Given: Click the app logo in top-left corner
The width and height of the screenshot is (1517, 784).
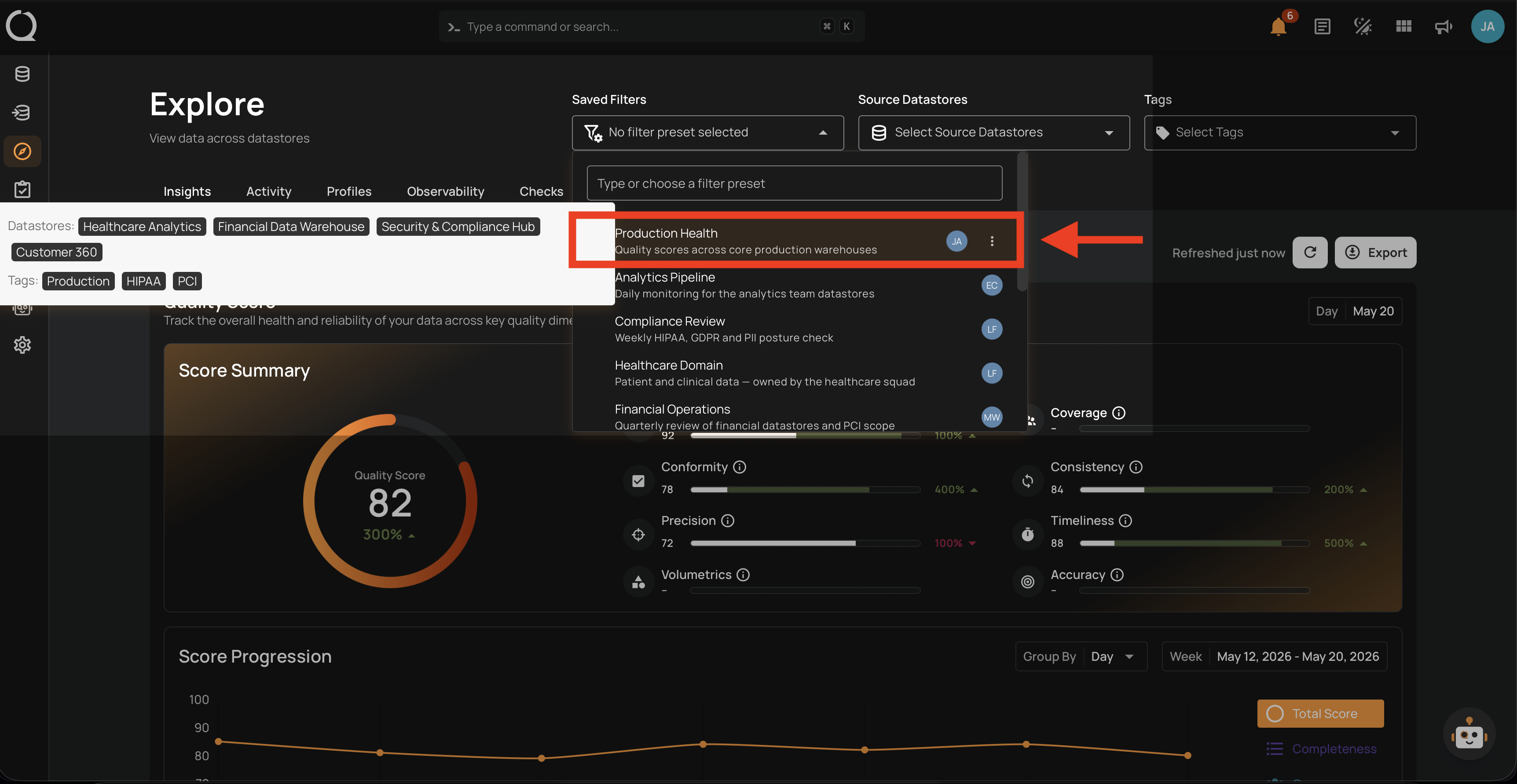Looking at the screenshot, I should (21, 26).
